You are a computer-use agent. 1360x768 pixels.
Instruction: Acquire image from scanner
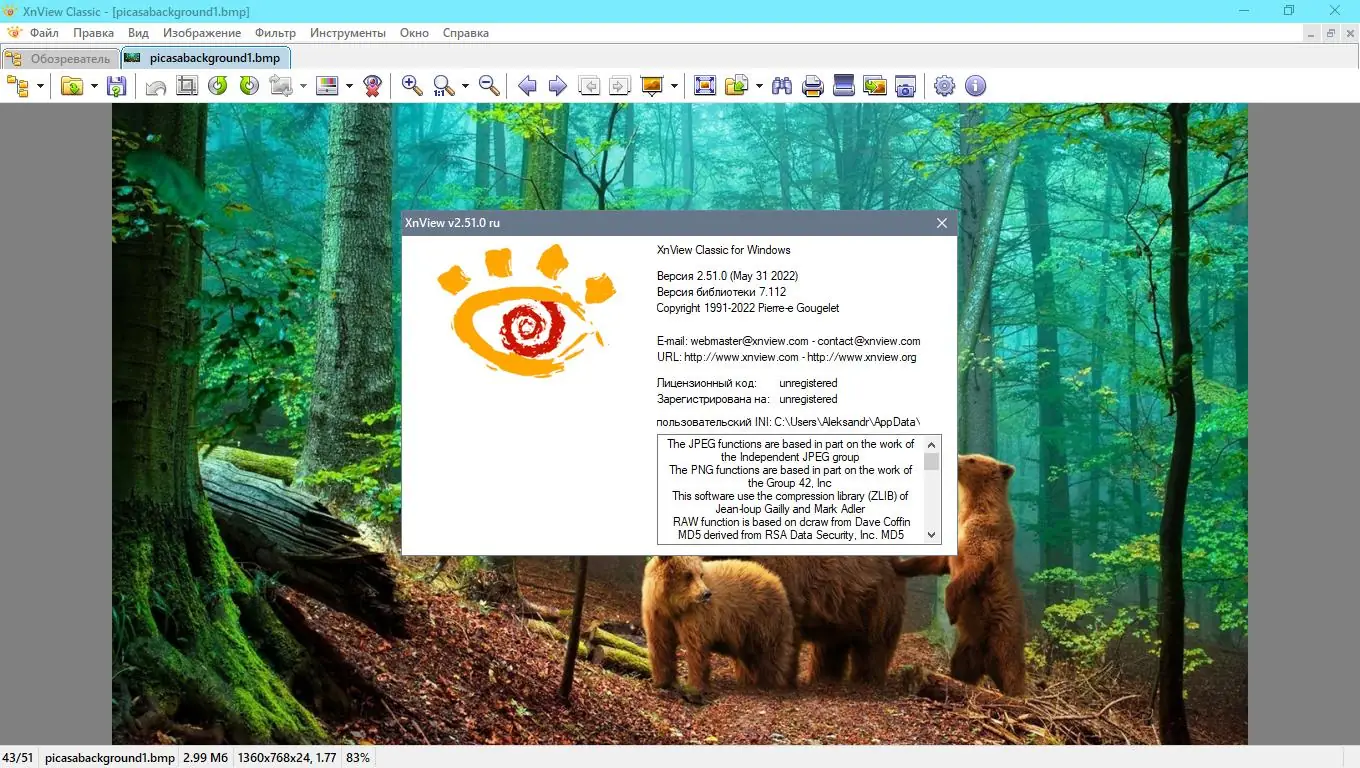pos(843,86)
